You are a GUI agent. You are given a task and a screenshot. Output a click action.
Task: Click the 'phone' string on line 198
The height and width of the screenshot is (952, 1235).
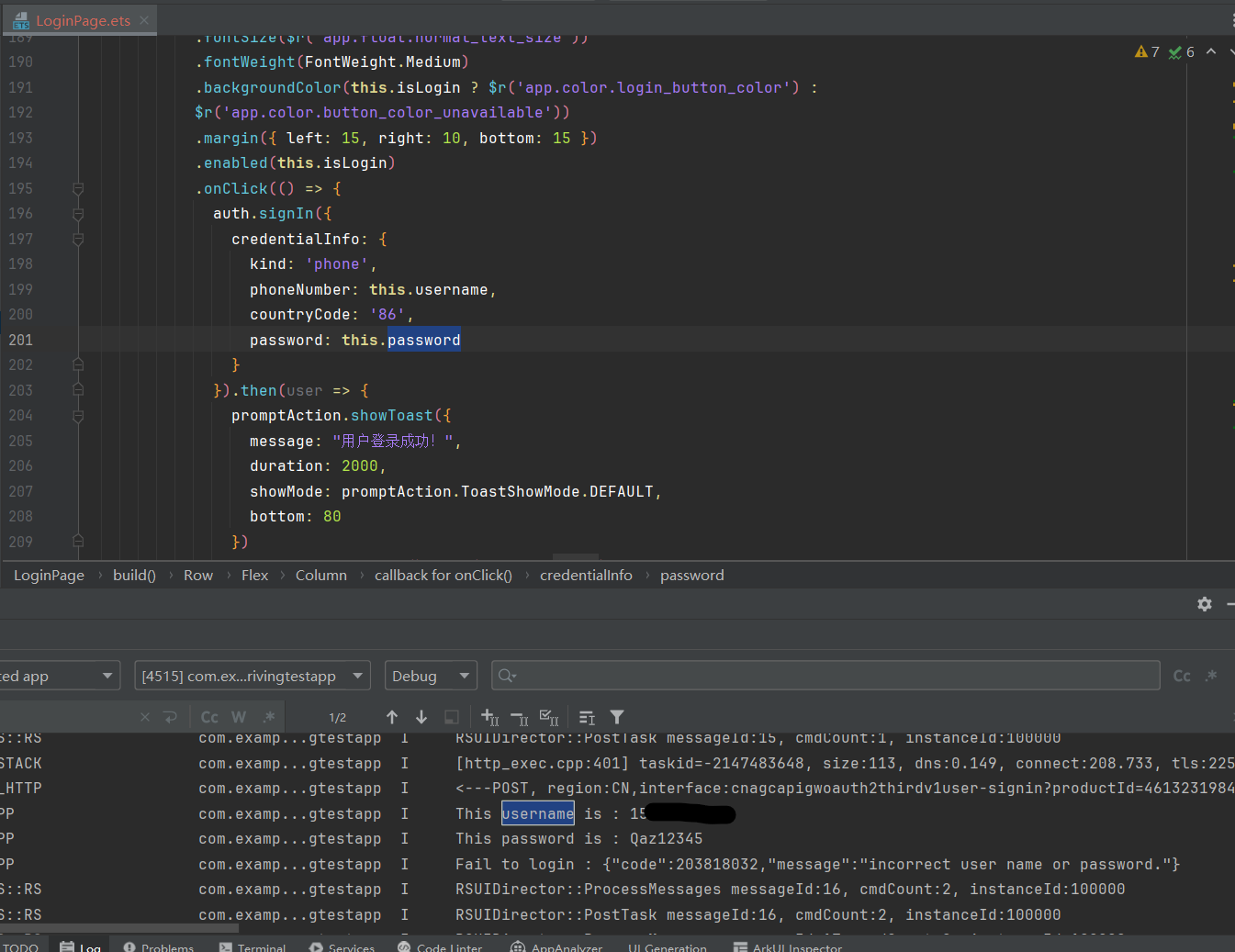(337, 264)
